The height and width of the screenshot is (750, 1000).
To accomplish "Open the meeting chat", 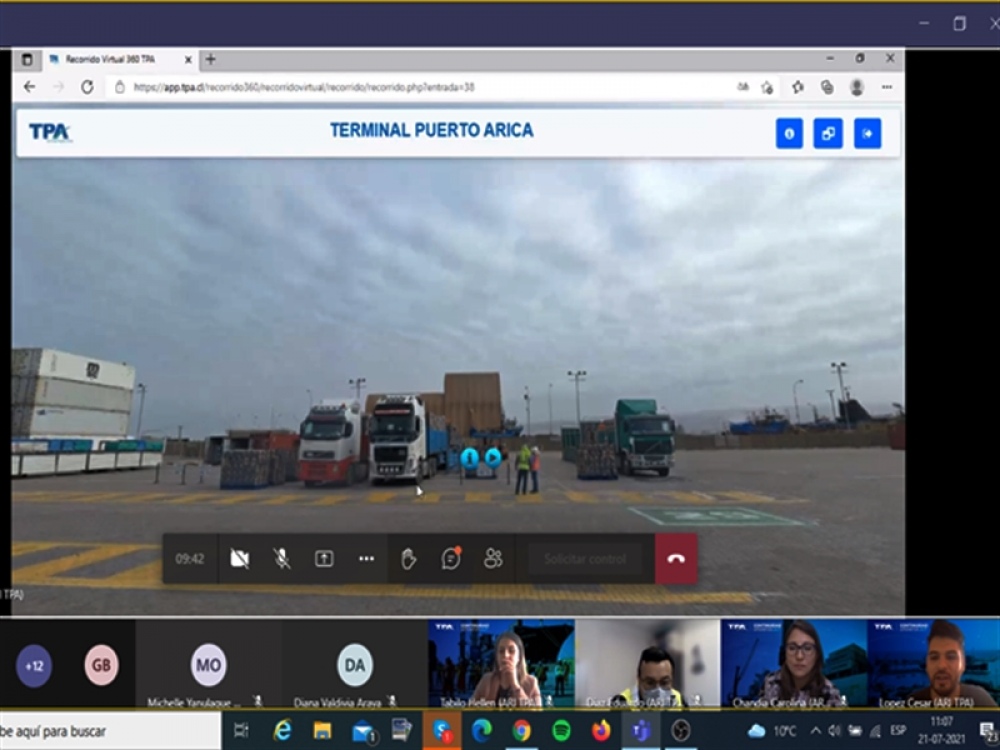I will pos(451,559).
